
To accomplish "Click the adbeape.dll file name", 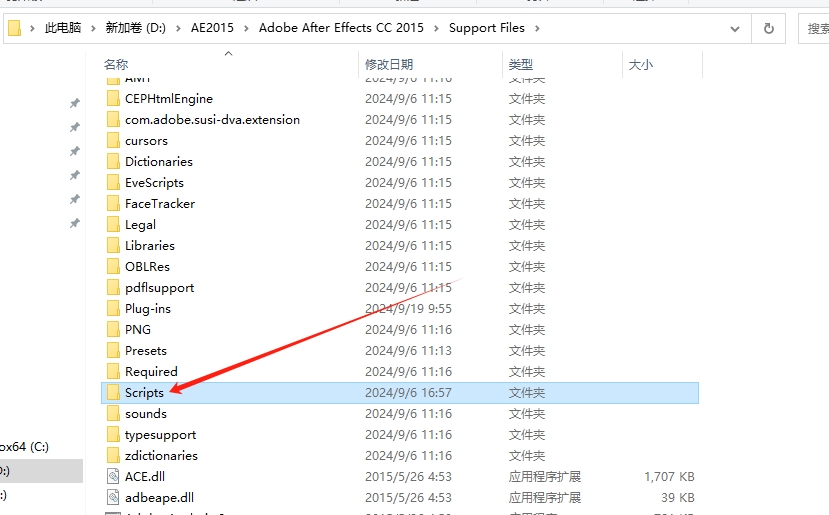I will (159, 498).
